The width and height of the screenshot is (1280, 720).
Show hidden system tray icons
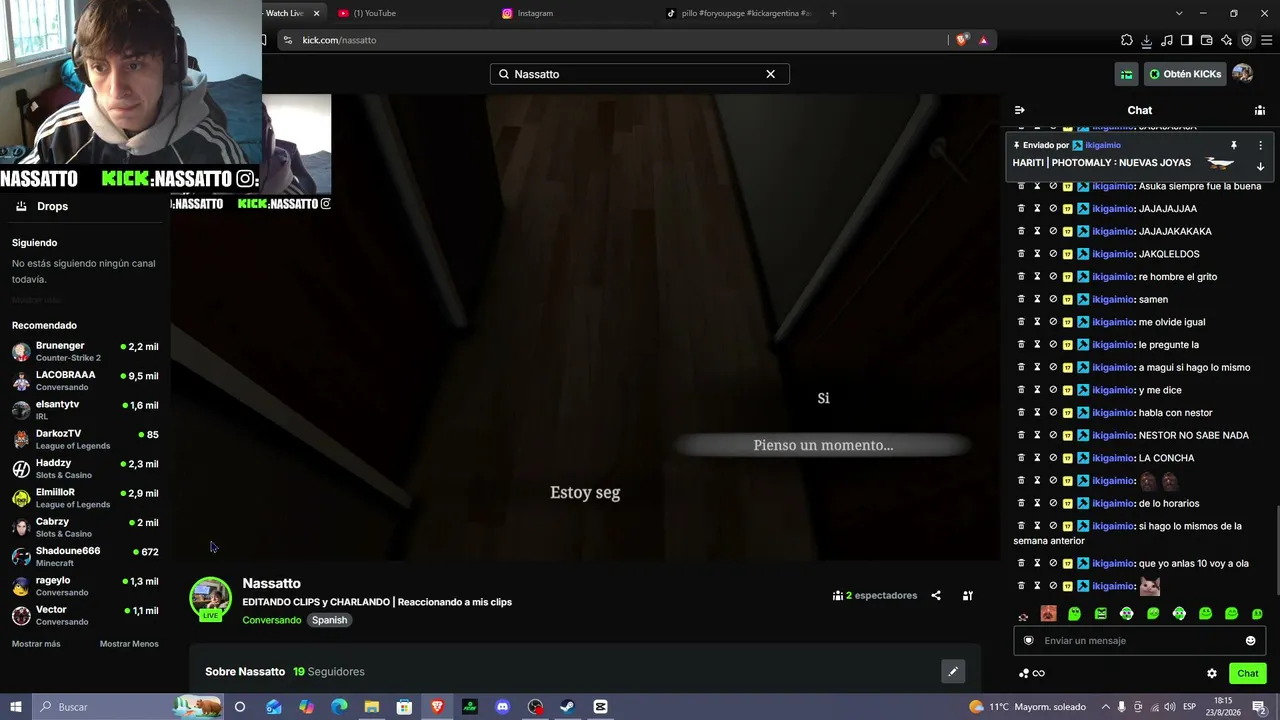1105,707
